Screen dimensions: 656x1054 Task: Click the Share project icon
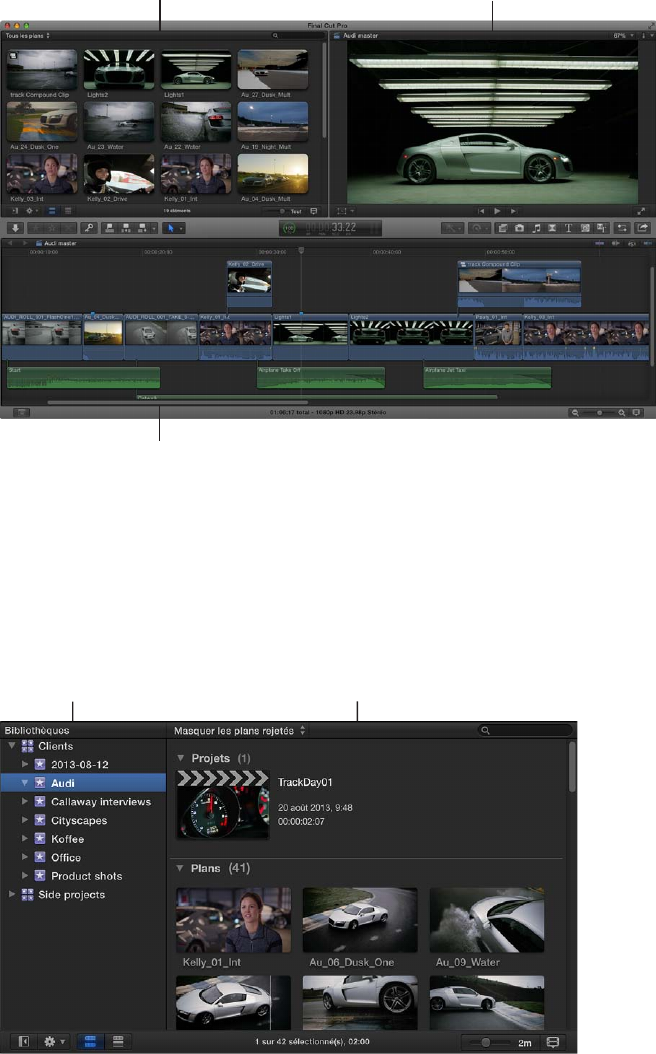click(x=643, y=228)
